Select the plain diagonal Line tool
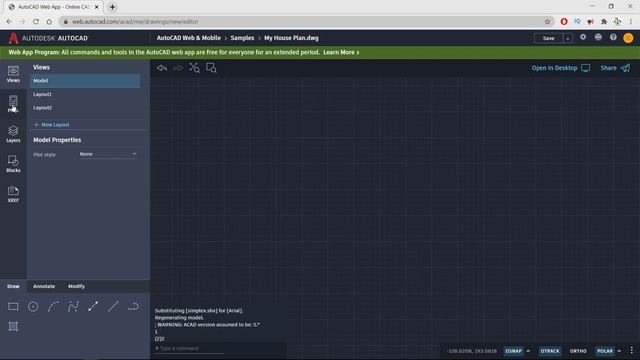Image resolution: width=640 pixels, height=360 pixels. point(113,307)
